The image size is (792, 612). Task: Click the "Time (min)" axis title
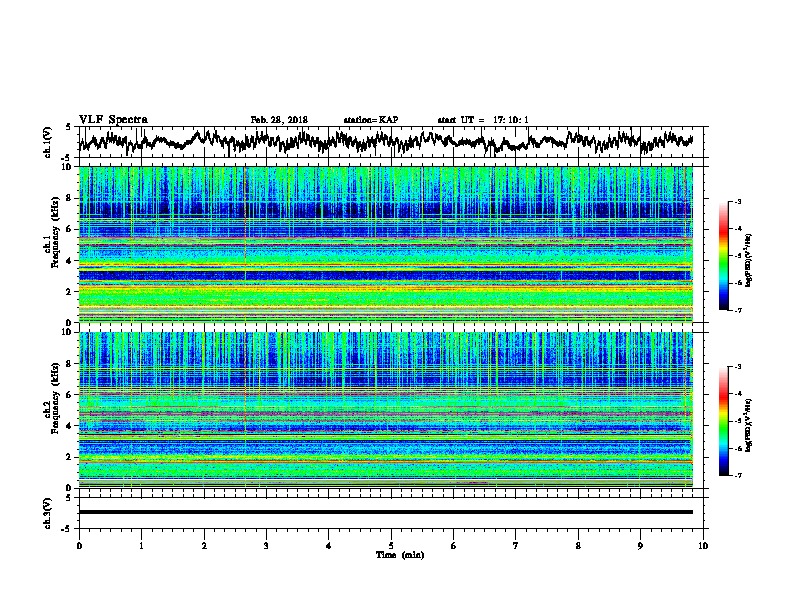click(400, 555)
